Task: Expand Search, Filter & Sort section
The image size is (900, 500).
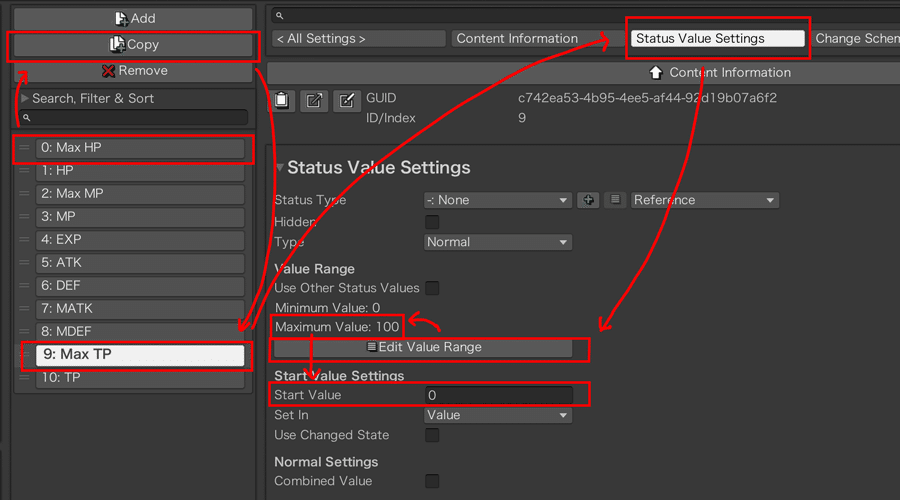Action: 25,98
